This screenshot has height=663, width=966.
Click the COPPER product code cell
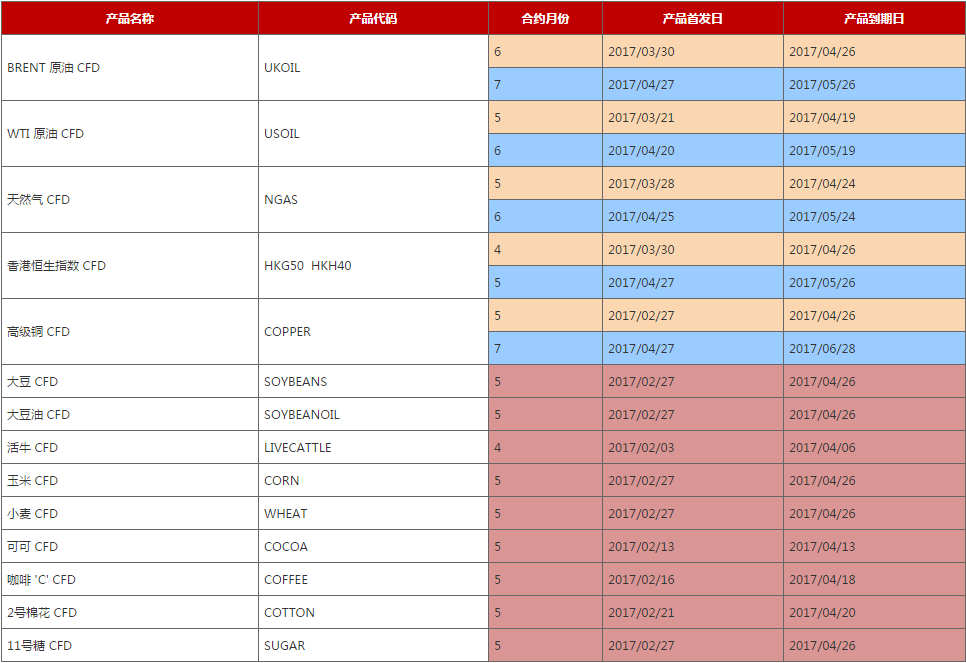288,332
